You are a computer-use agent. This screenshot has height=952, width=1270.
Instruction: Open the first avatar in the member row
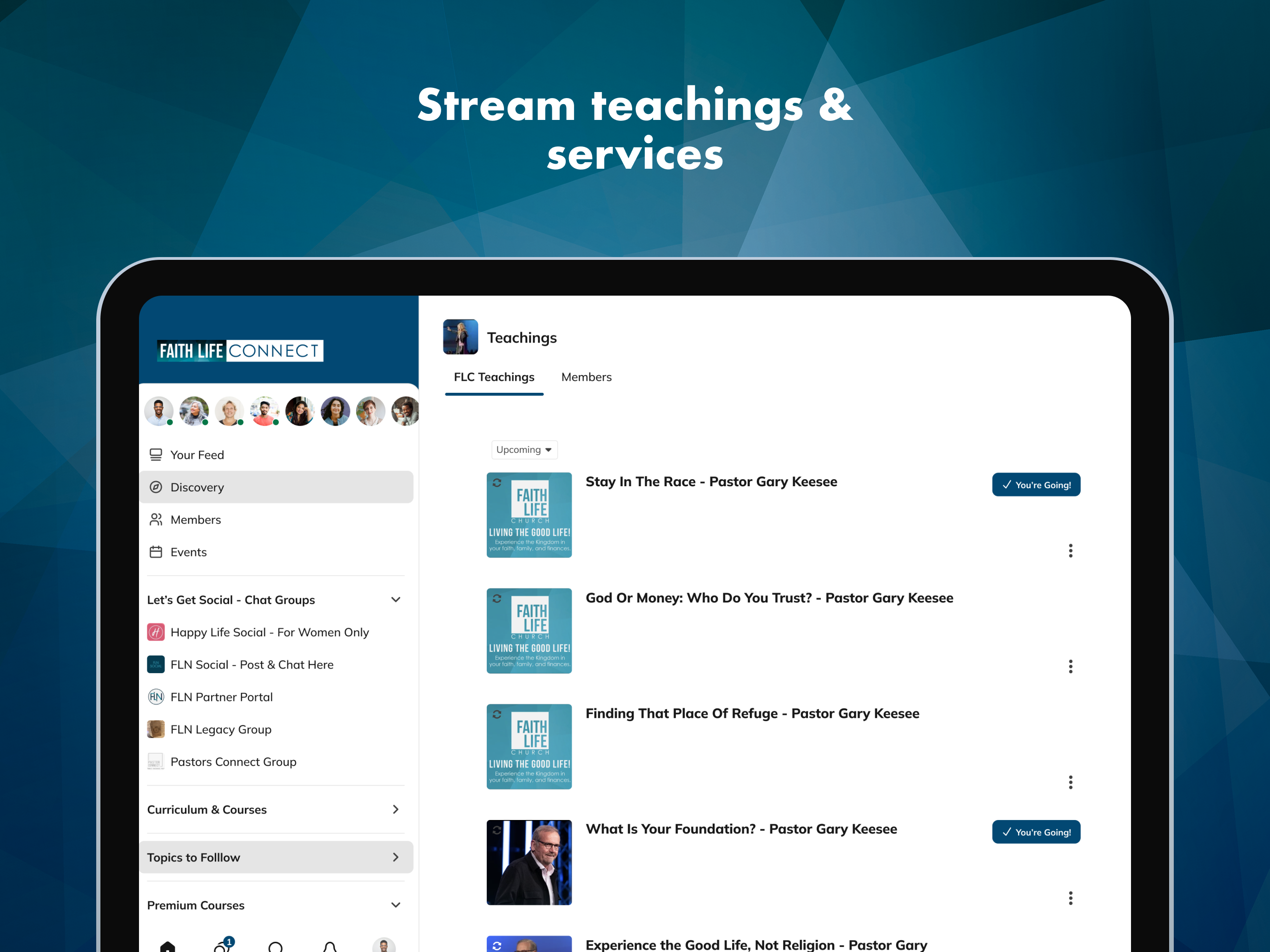(159, 411)
